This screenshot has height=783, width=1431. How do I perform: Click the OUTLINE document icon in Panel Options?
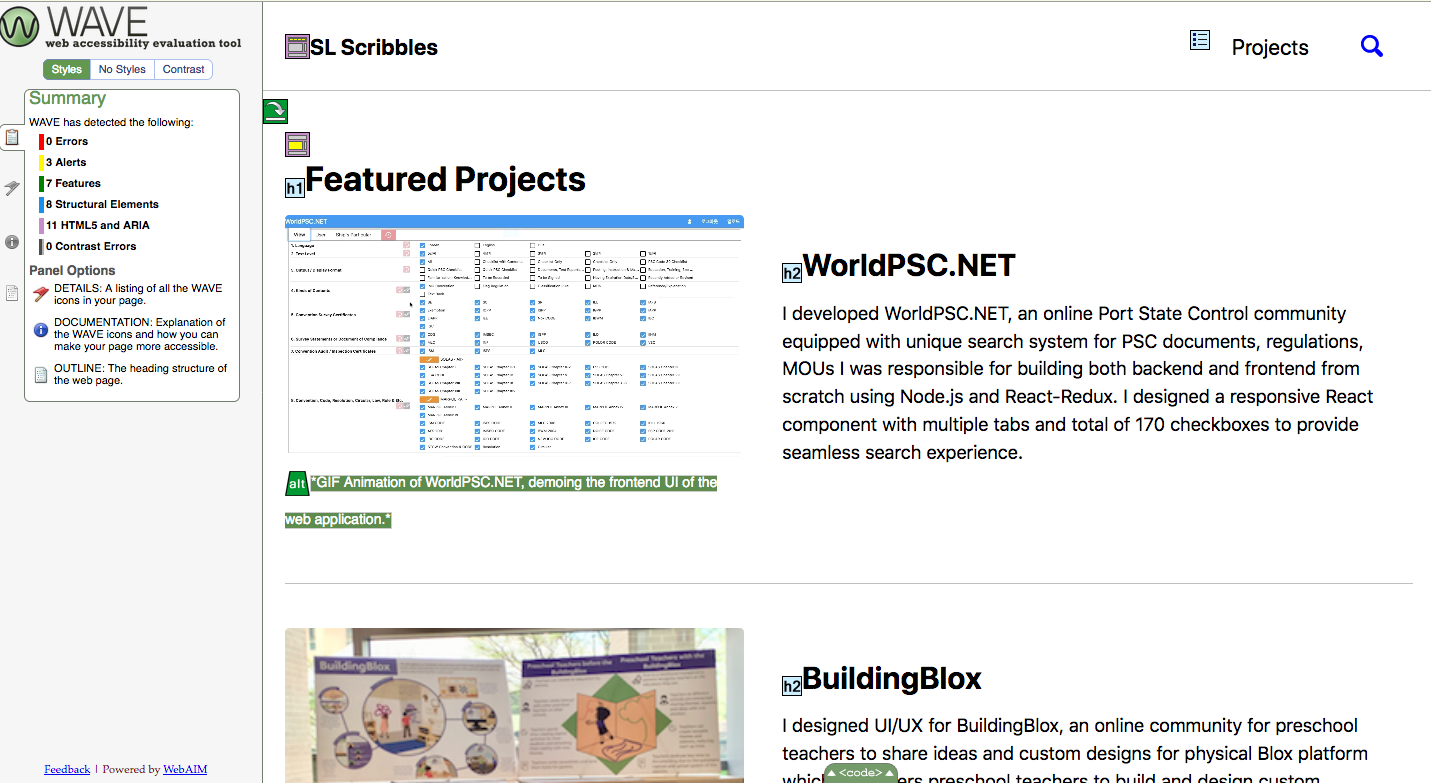pyautogui.click(x=41, y=375)
